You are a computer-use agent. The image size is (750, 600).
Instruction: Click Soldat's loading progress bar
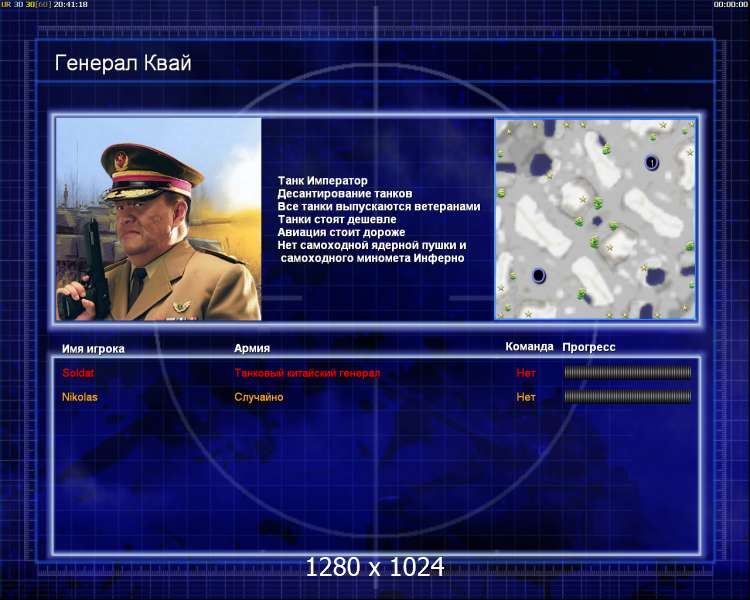(628, 372)
